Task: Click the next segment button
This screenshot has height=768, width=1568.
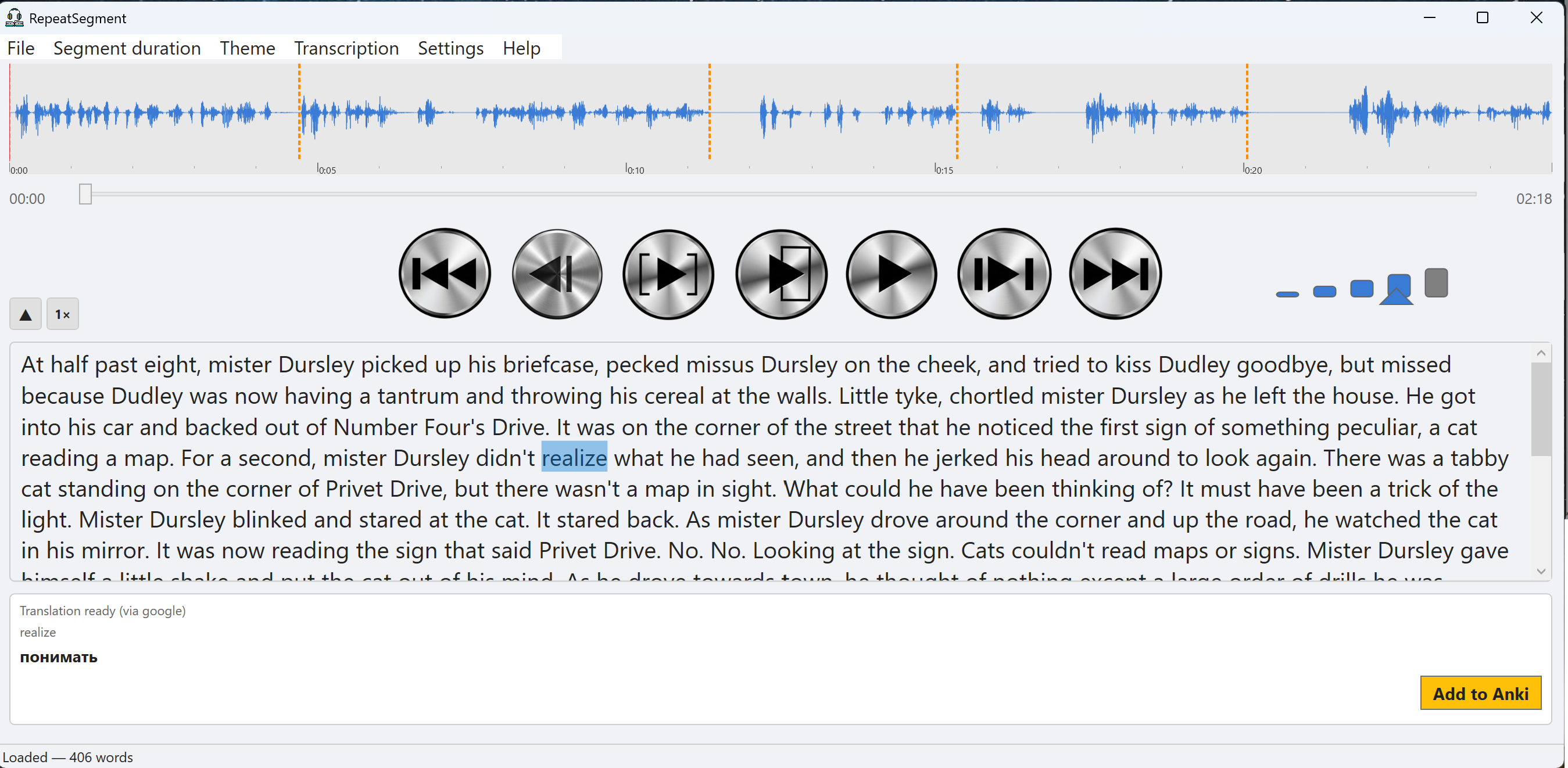Action: 1004,274
